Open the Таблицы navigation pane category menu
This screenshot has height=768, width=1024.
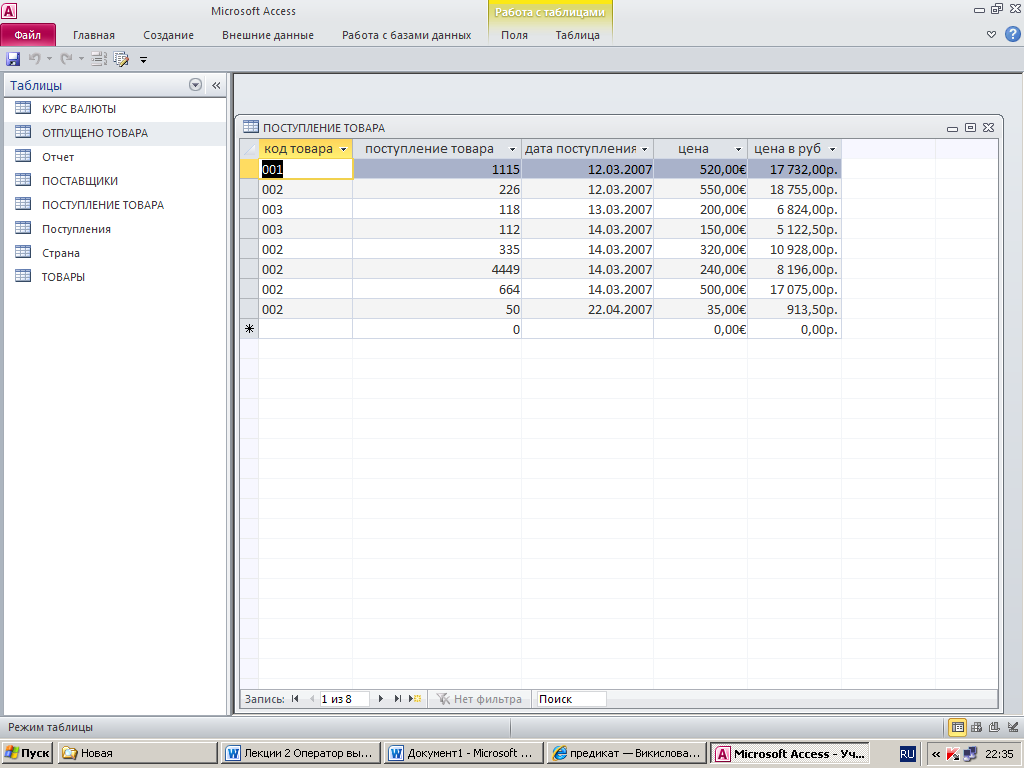tap(195, 85)
